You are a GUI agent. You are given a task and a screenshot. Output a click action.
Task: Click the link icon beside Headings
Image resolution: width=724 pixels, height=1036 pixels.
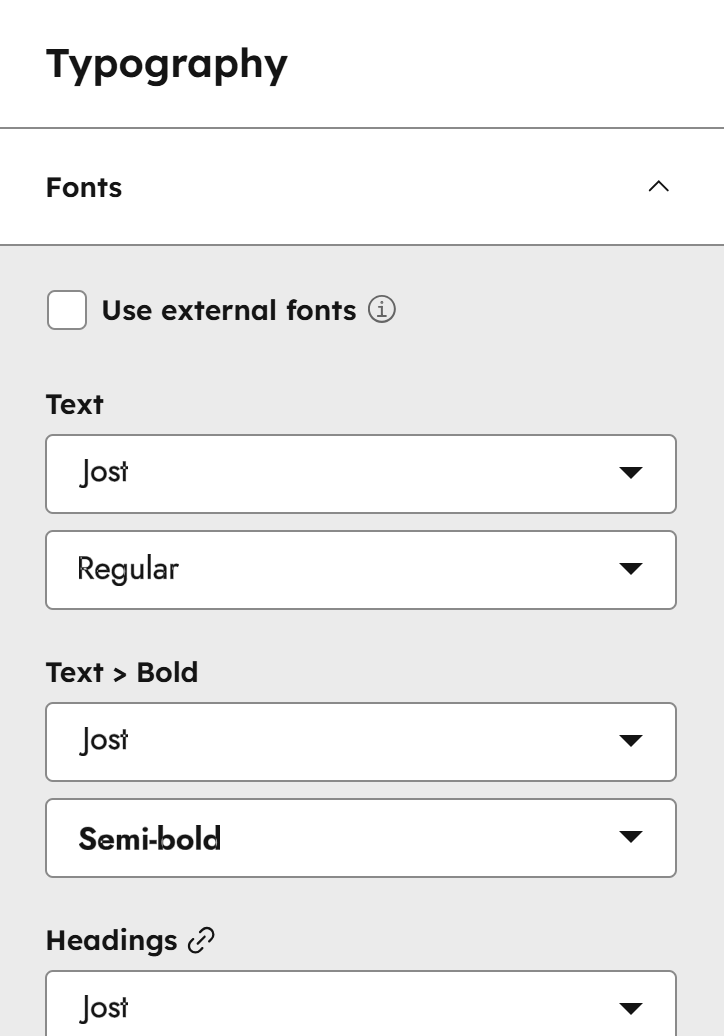point(203,938)
